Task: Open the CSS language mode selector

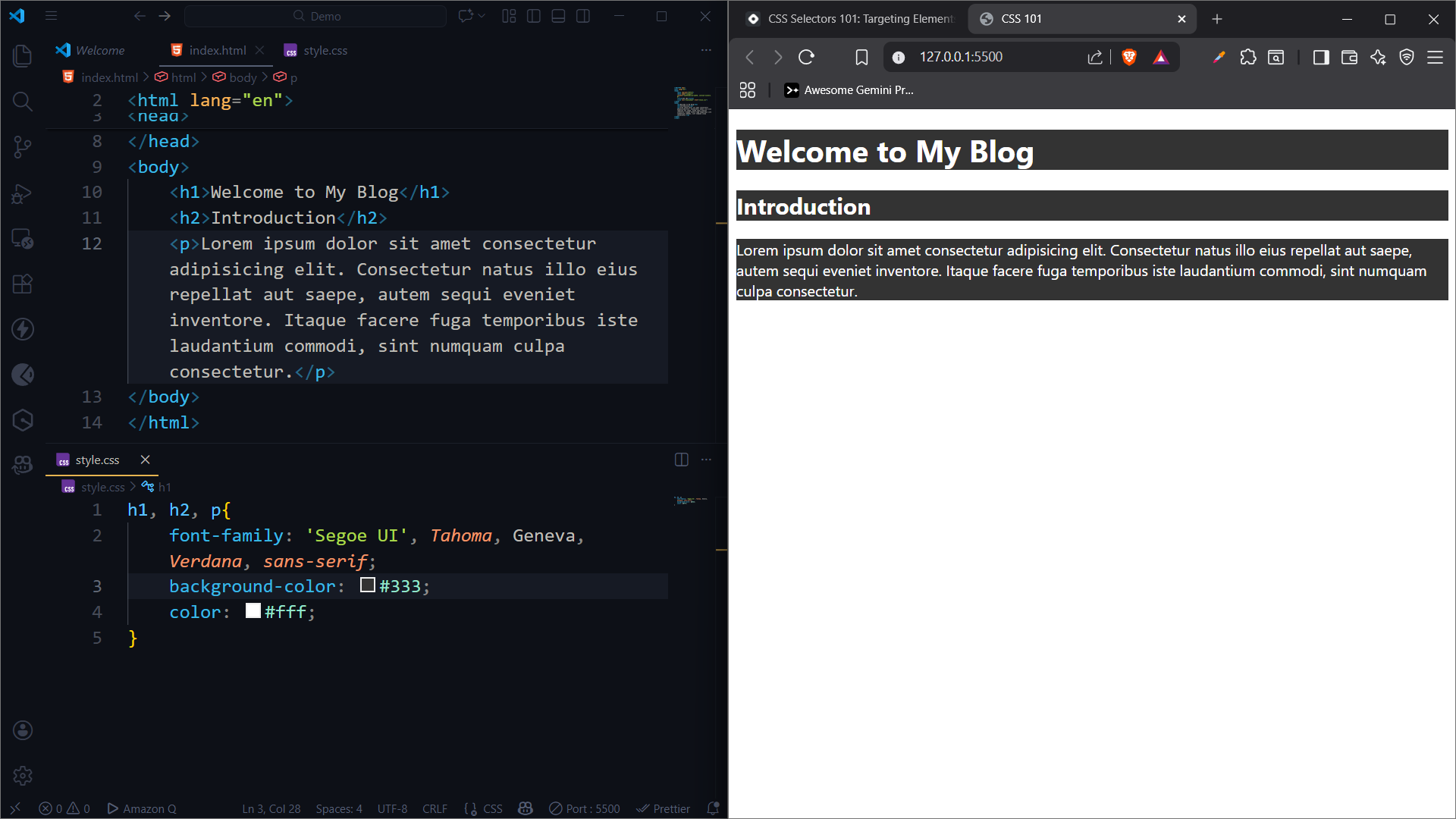Action: (492, 808)
